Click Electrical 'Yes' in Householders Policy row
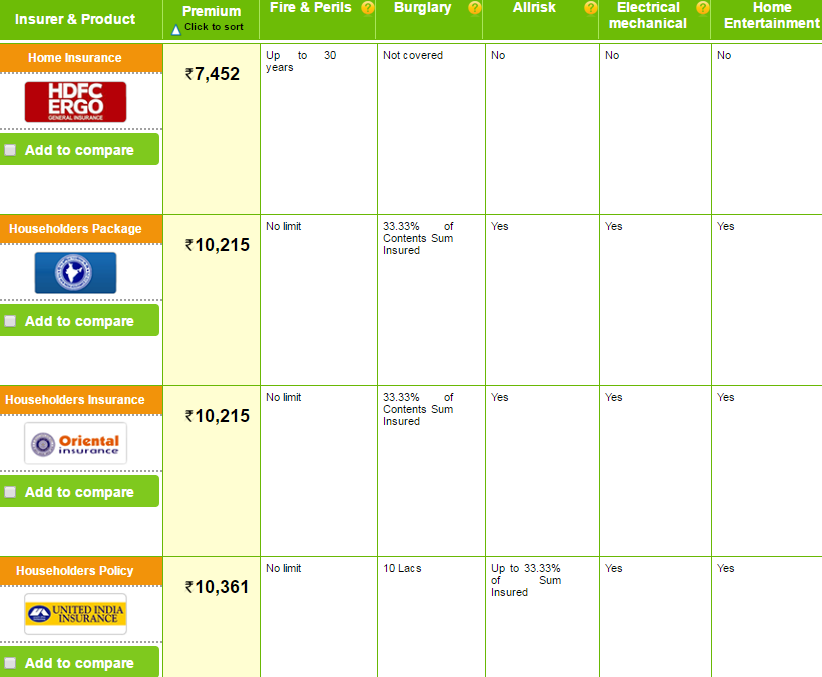This screenshot has height=677, width=822. click(613, 568)
